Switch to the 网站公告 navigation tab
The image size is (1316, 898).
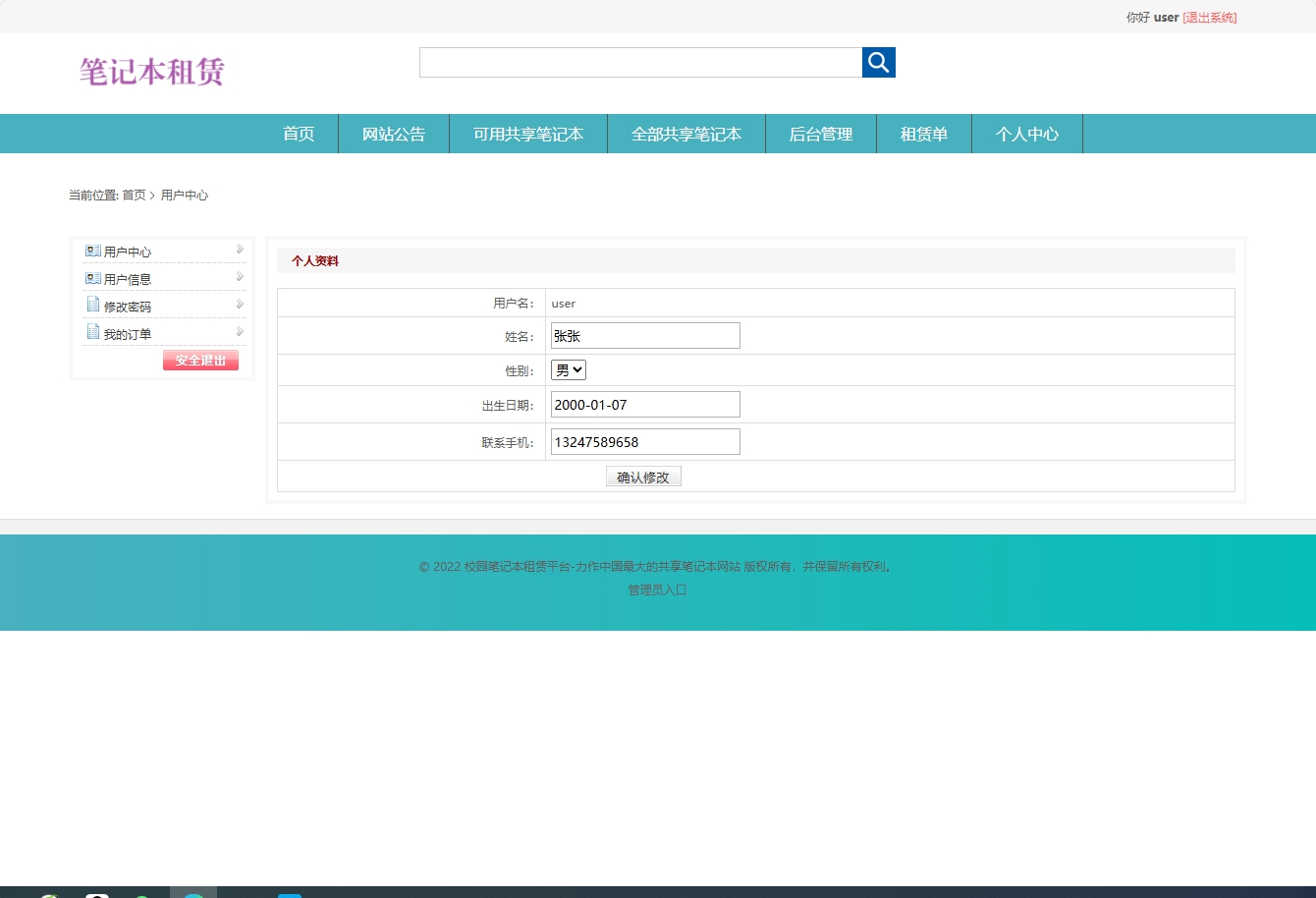coord(394,134)
